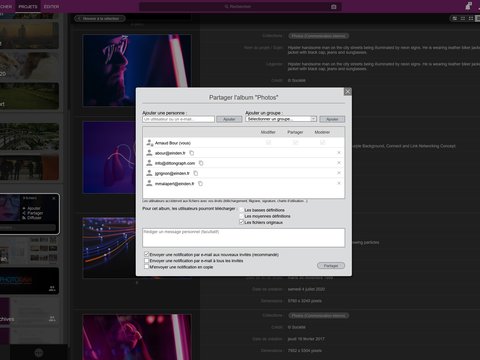The image size is (480, 360).
Task: Open the pink neon photo at the bottom
Action: point(137,337)
